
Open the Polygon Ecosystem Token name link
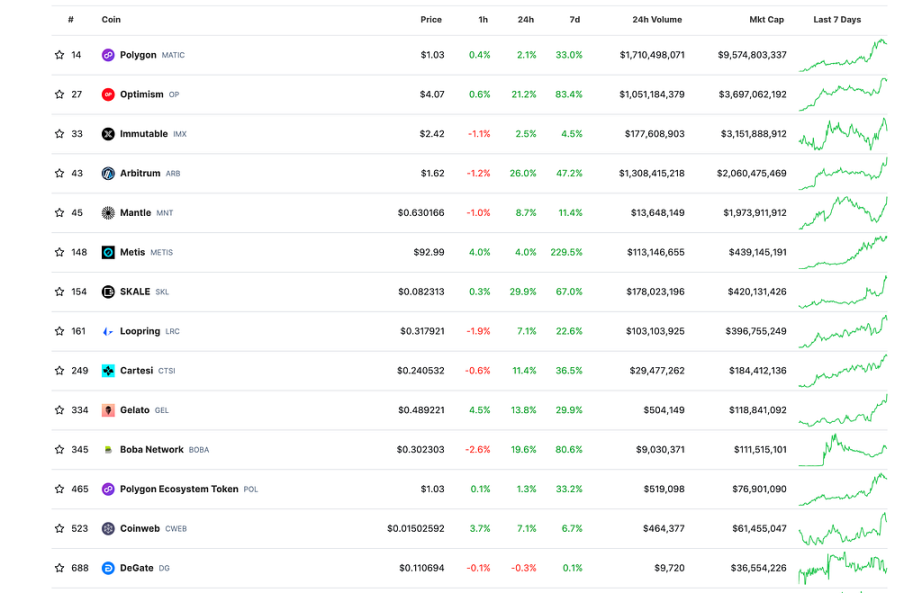(x=179, y=489)
